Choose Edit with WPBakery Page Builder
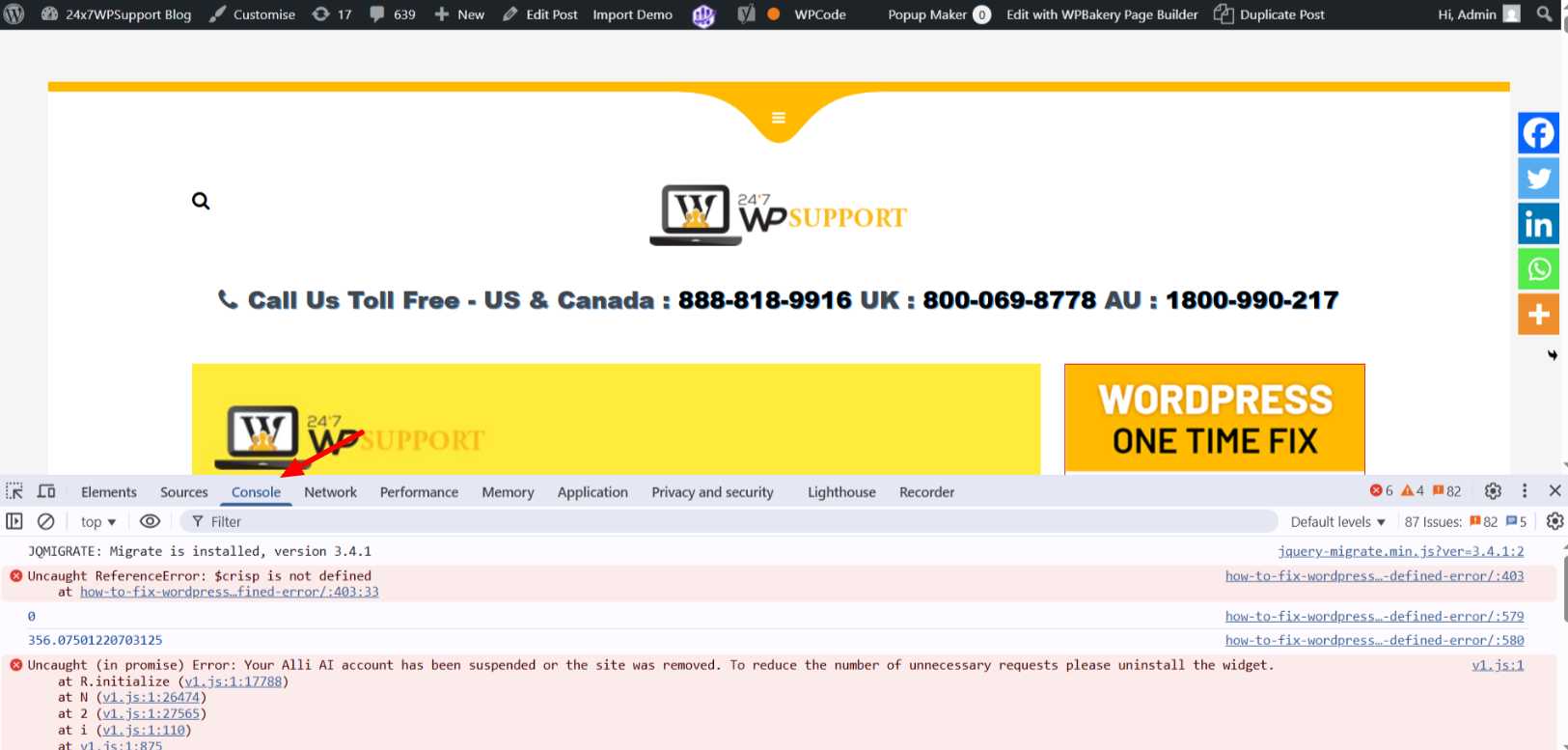This screenshot has width=1568, height=750. point(1102,14)
